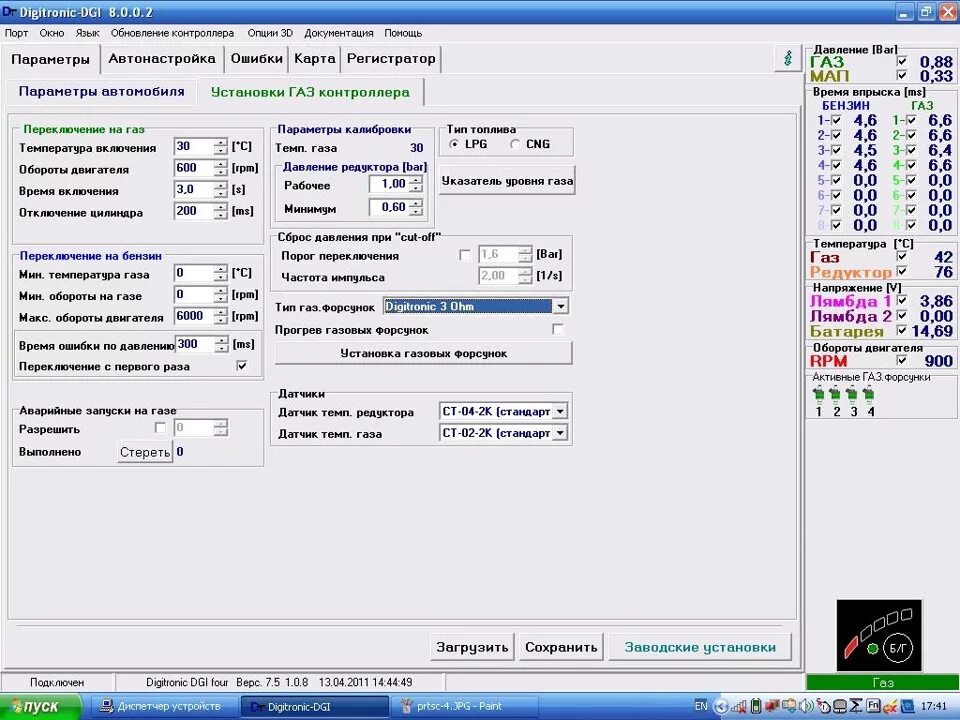Viewport: 960px width, 720px height.
Task: Click the Стереть button
Action: pyautogui.click(x=145, y=452)
